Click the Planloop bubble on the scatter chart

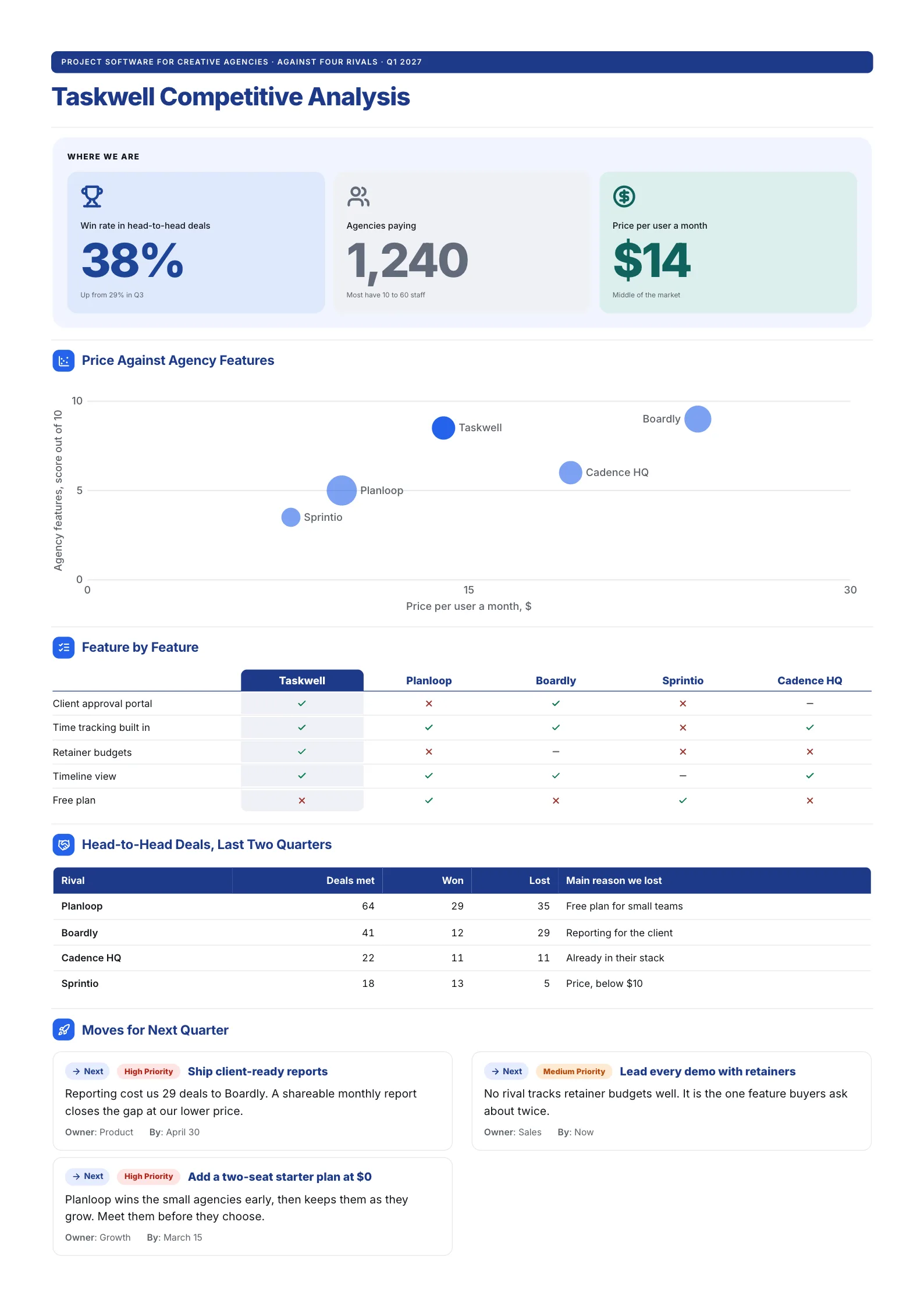[x=342, y=491]
